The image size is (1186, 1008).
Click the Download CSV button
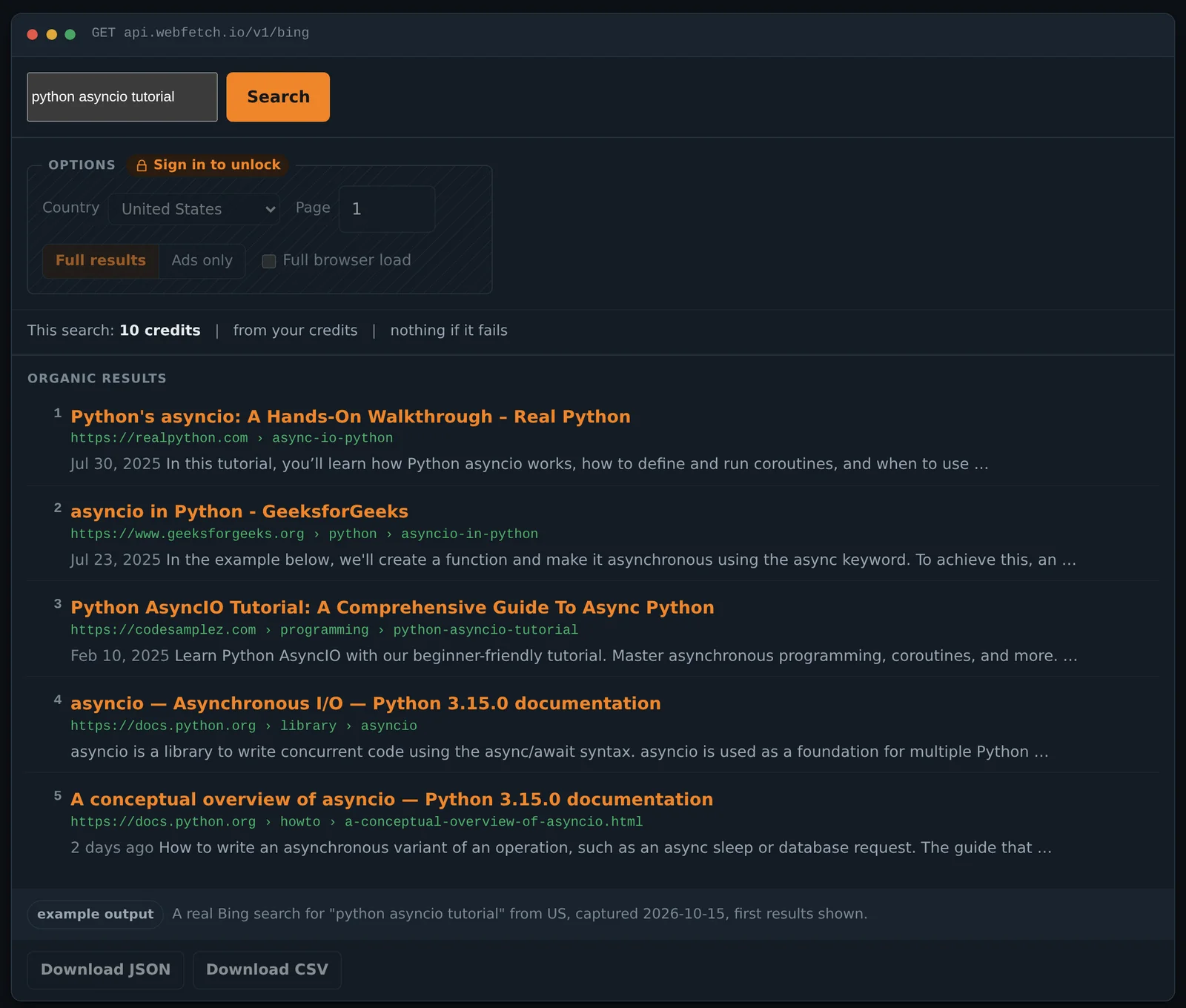[267, 970]
